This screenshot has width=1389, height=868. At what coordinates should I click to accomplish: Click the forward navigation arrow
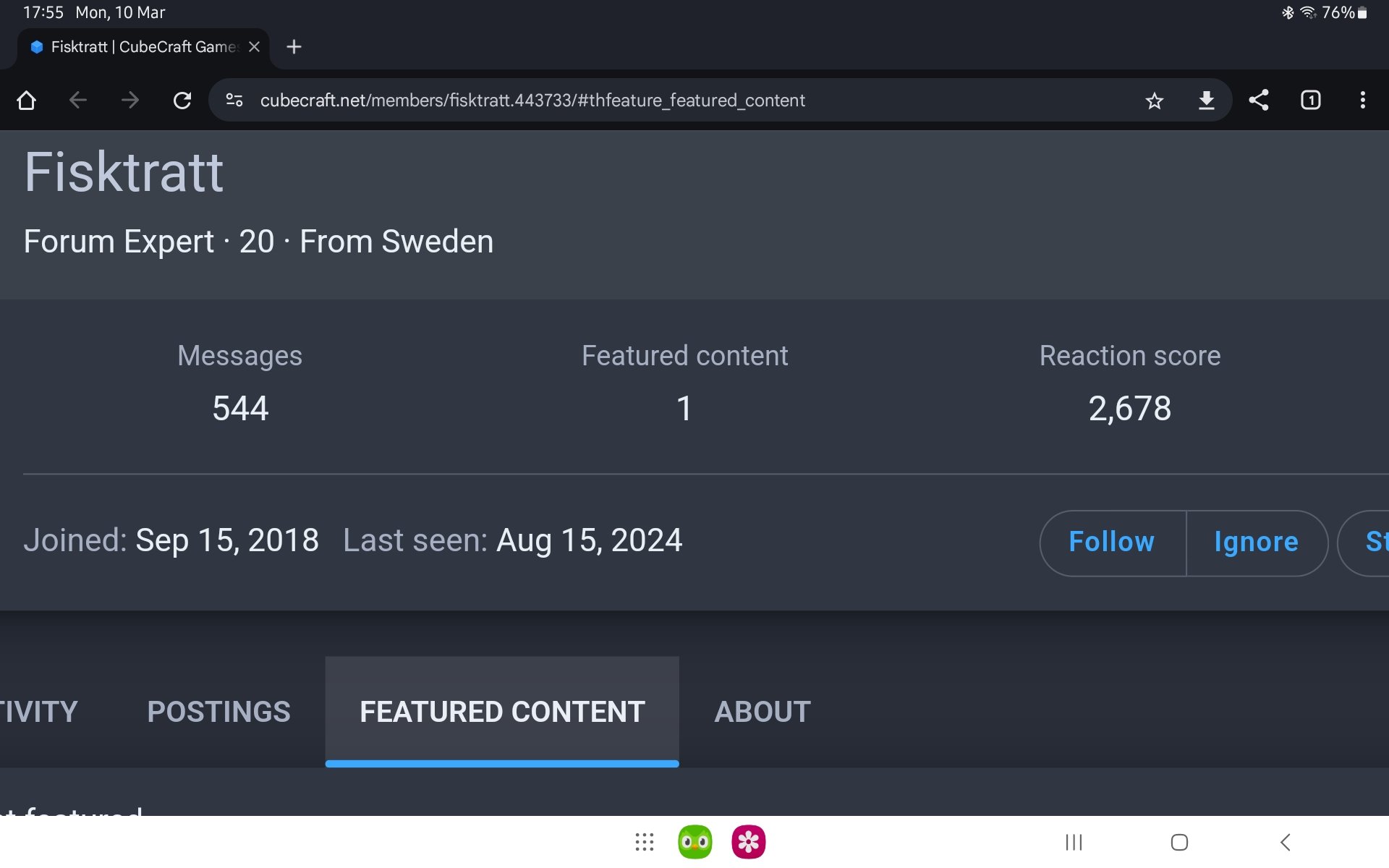[x=130, y=100]
